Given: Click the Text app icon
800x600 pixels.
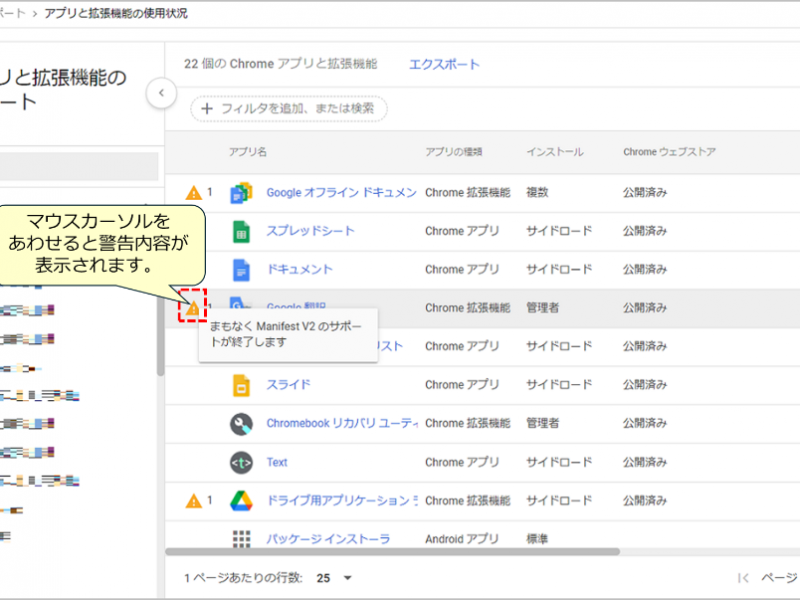Looking at the screenshot, I should (x=241, y=462).
